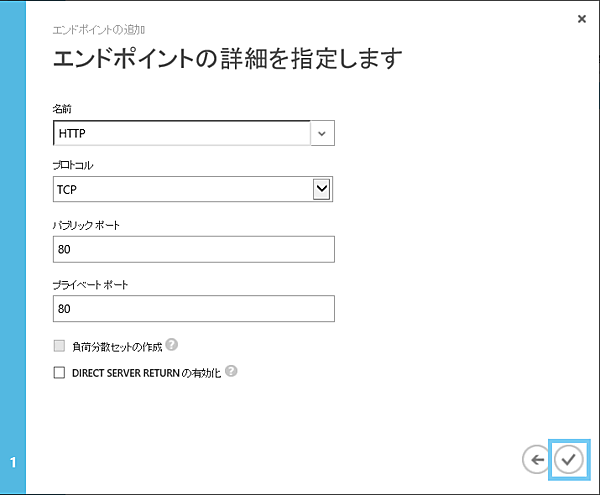Screen dimensions: 600x495
Task: Click the プライベート ポート input field
Action: tap(193, 309)
